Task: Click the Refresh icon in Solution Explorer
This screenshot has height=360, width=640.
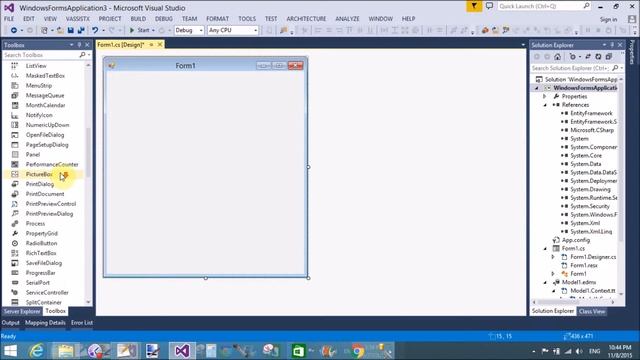Action: tap(598, 57)
